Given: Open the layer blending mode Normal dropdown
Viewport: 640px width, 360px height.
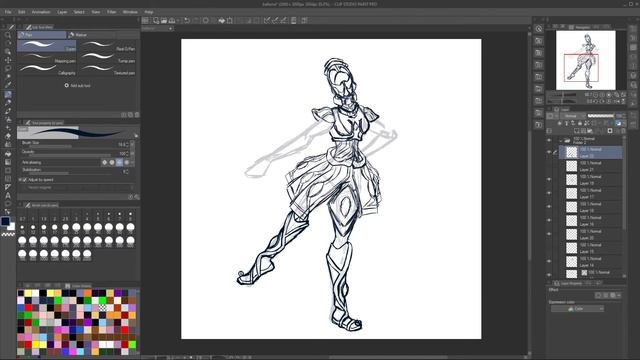Looking at the screenshot, I should click(574, 116).
